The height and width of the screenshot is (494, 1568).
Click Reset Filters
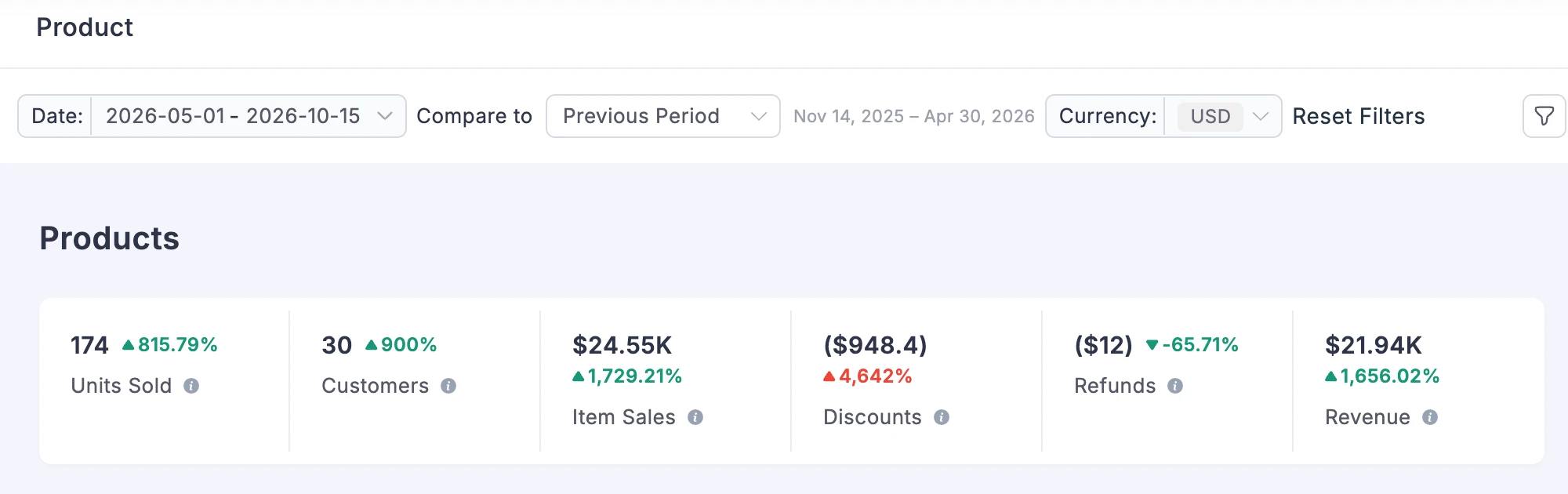coord(1359,116)
